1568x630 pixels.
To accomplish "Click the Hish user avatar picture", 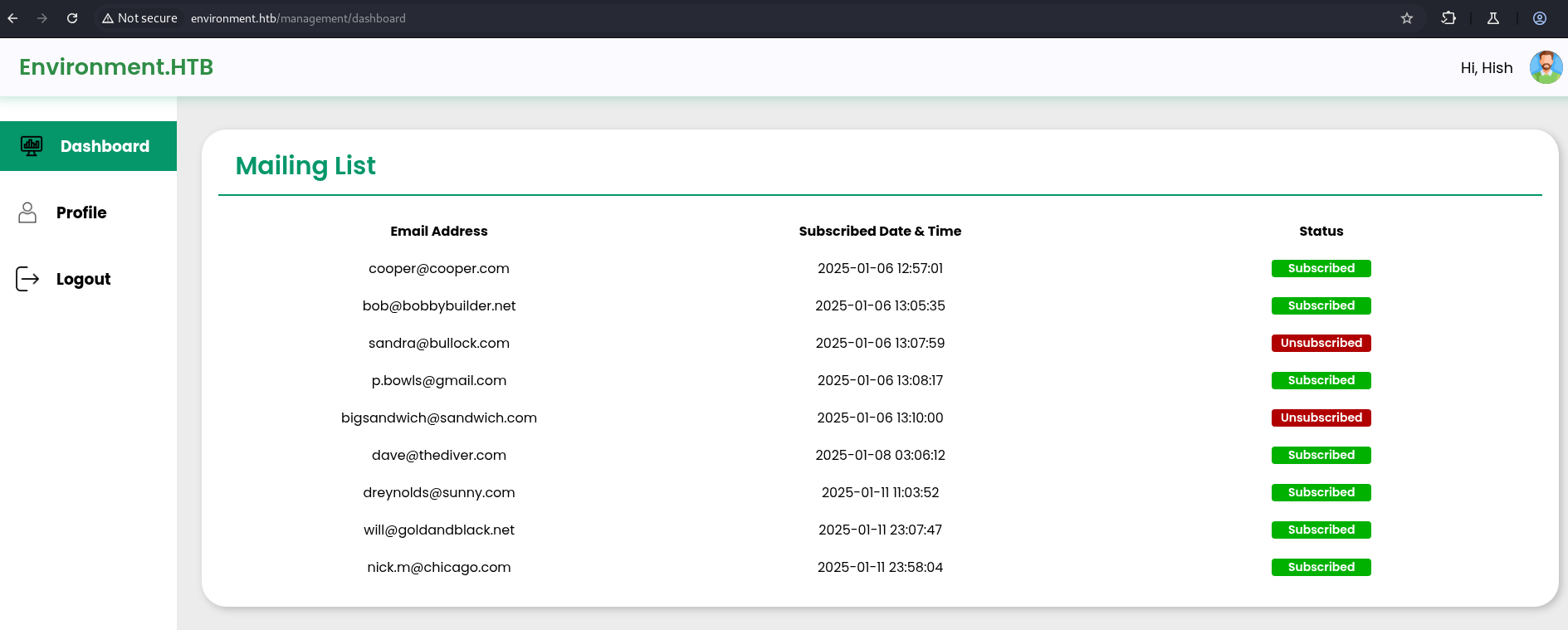I will (x=1546, y=67).
